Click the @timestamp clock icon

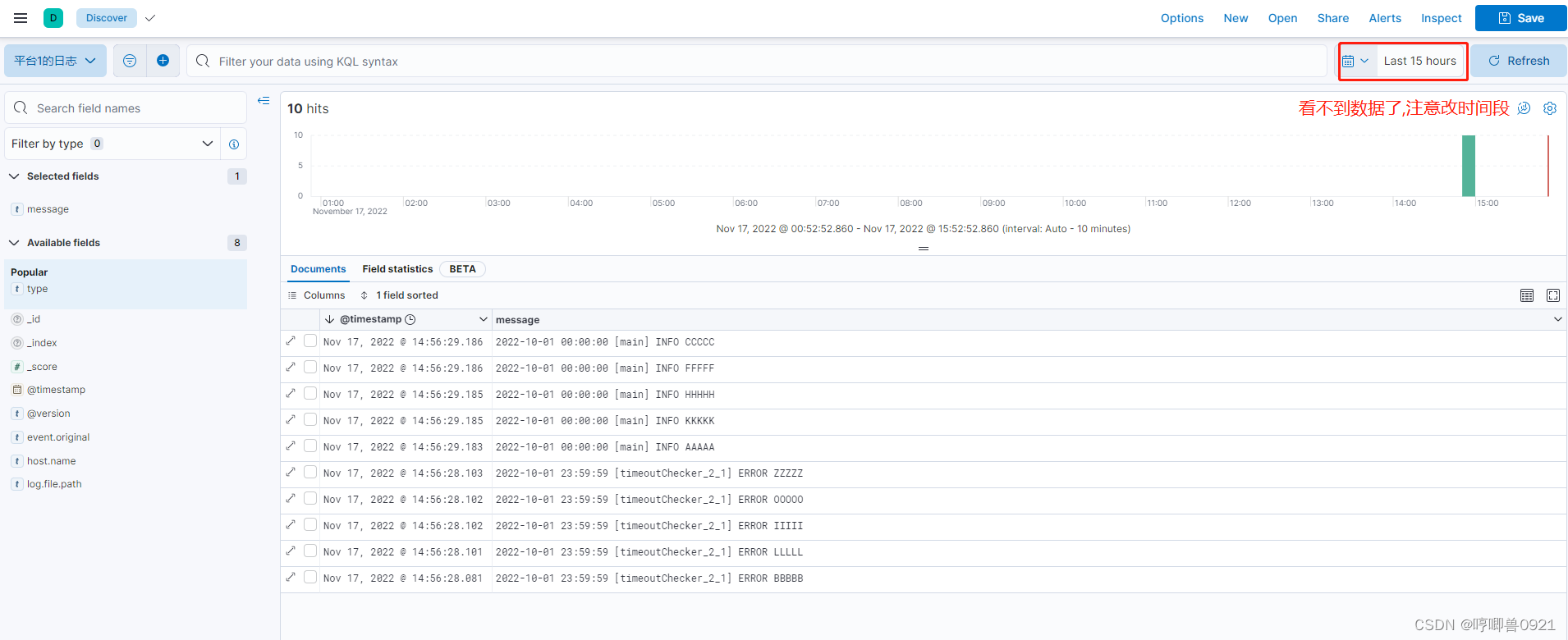click(410, 319)
